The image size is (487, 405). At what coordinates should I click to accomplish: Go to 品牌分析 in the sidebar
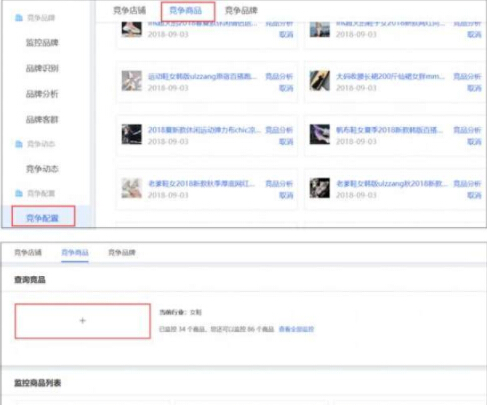(x=42, y=94)
